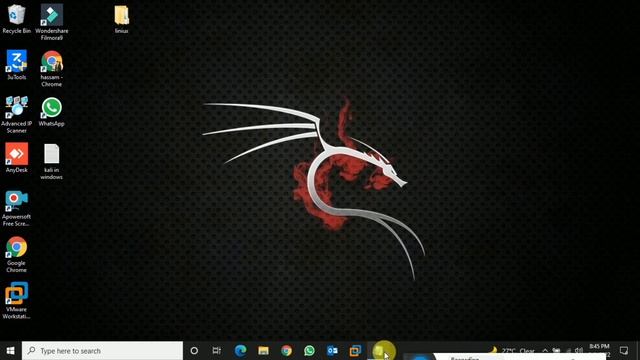Open the Windows Start menu
The width and height of the screenshot is (640, 360).
pyautogui.click(x=11, y=351)
